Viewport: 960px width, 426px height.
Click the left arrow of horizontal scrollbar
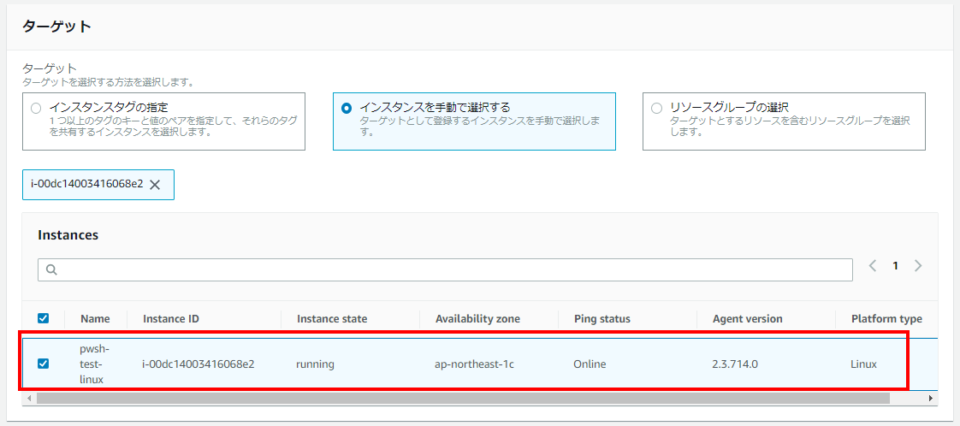[x=29, y=398]
